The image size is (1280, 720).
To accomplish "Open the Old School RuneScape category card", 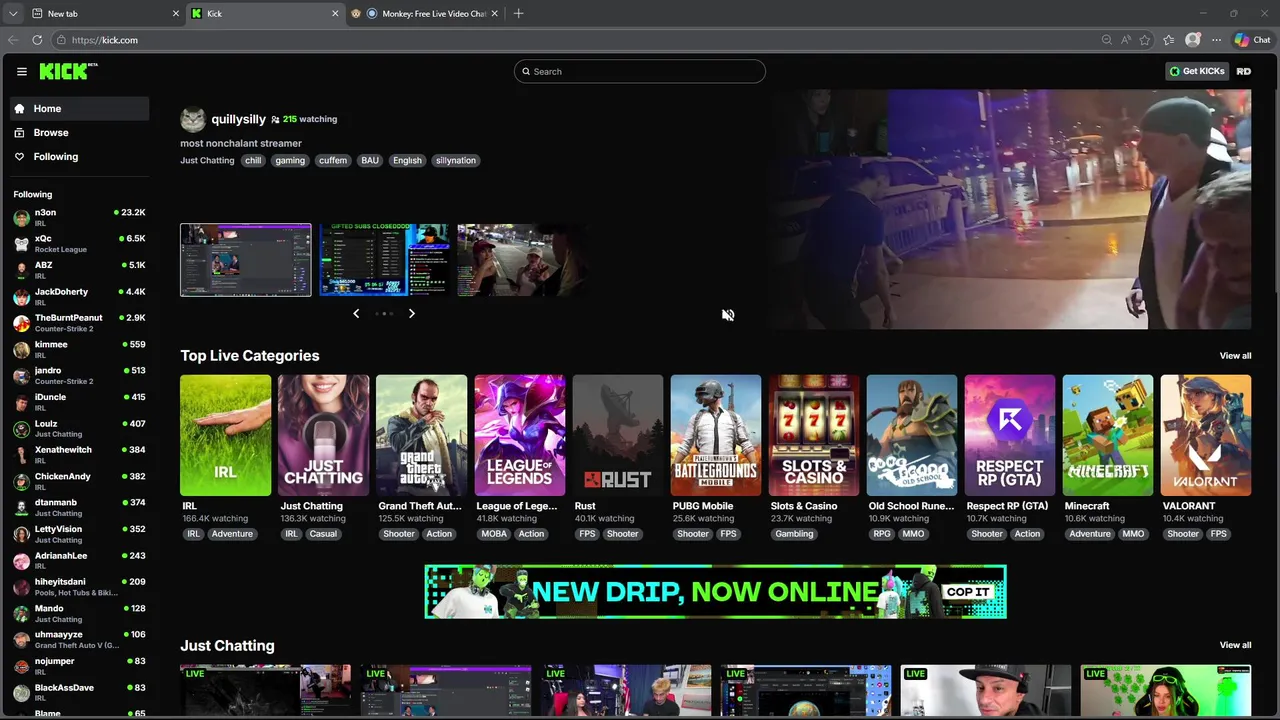I will tap(911, 435).
